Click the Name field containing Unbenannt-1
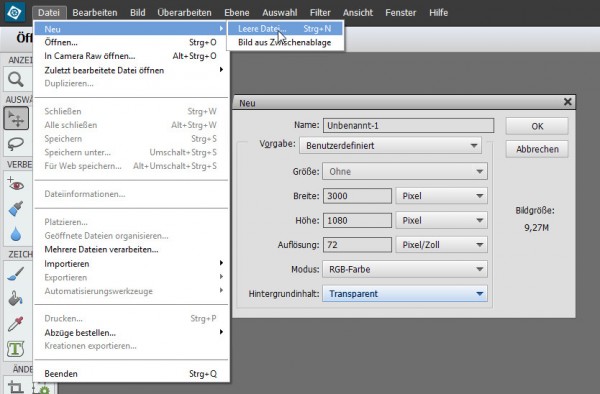 pyautogui.click(x=408, y=125)
